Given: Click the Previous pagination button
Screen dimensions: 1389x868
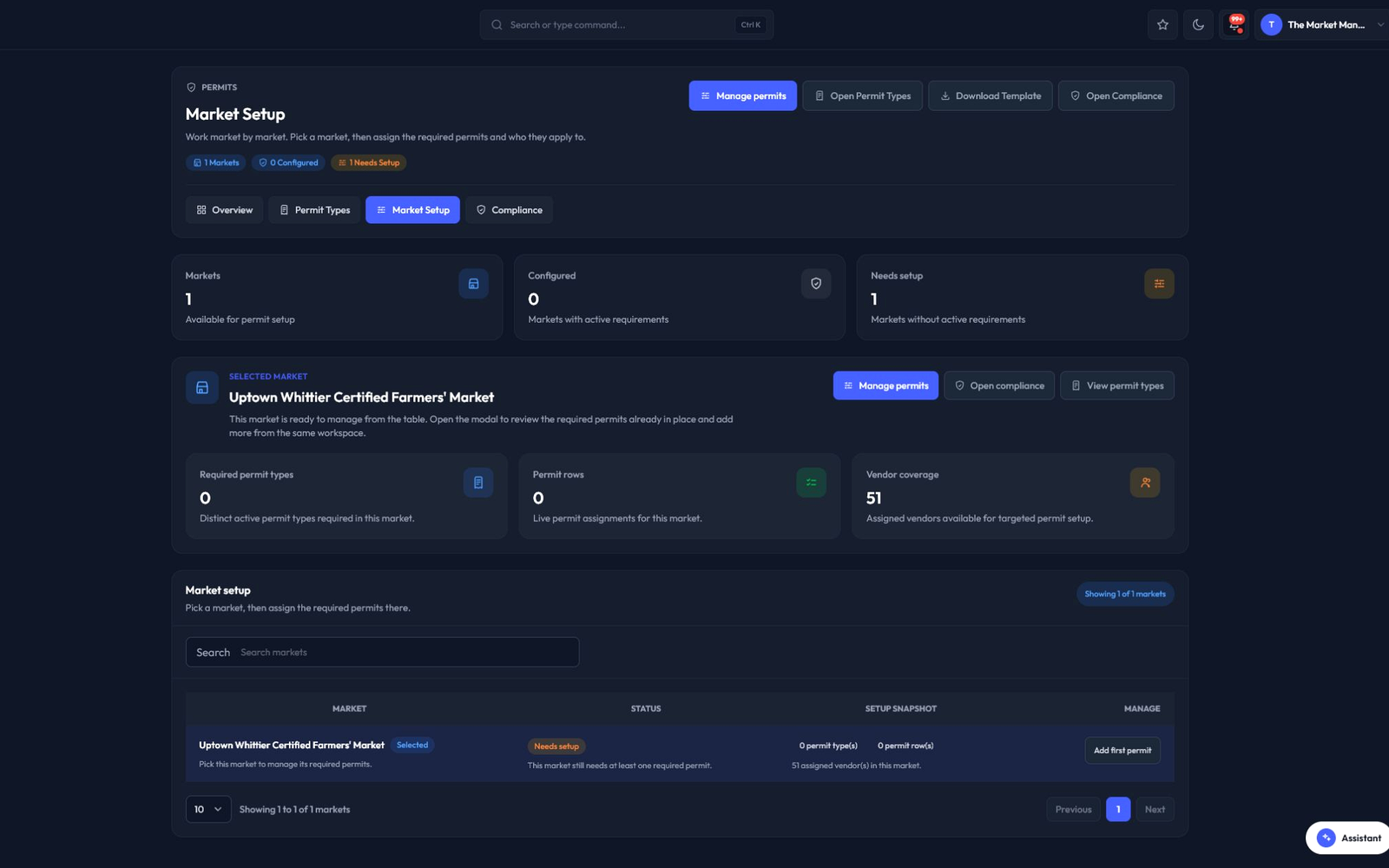Looking at the screenshot, I should point(1073,809).
